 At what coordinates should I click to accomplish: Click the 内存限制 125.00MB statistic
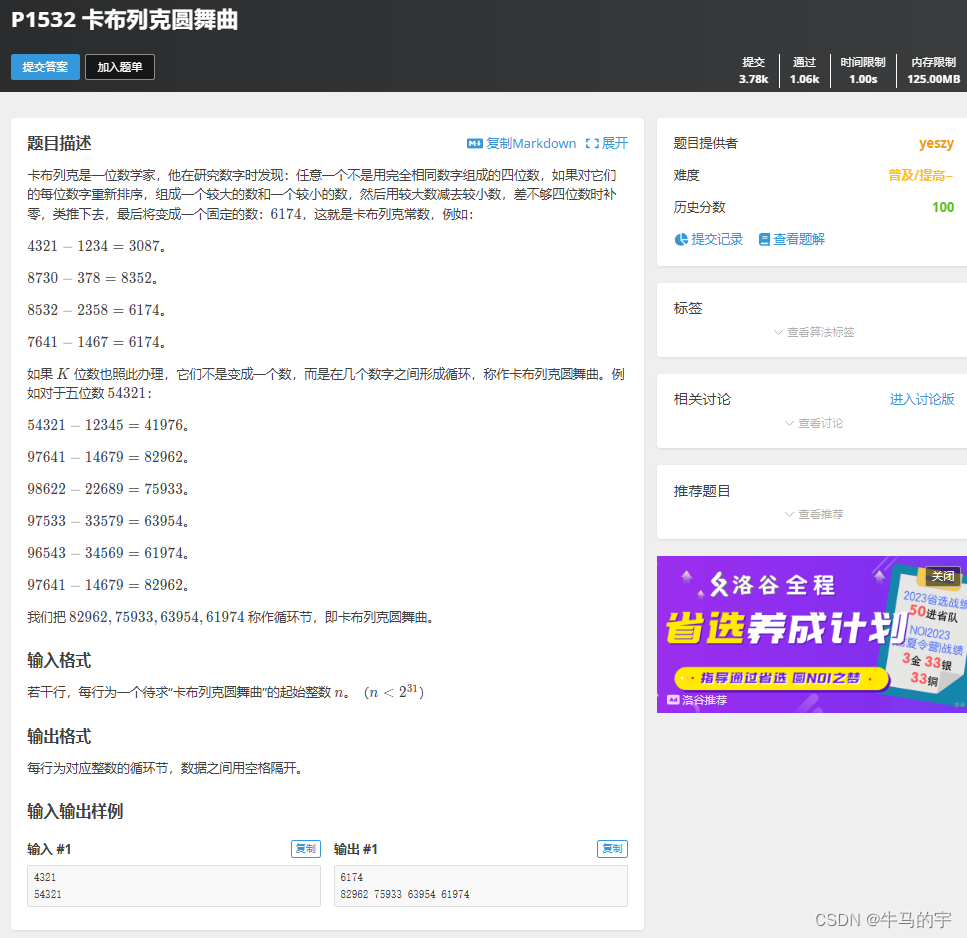(x=933, y=70)
